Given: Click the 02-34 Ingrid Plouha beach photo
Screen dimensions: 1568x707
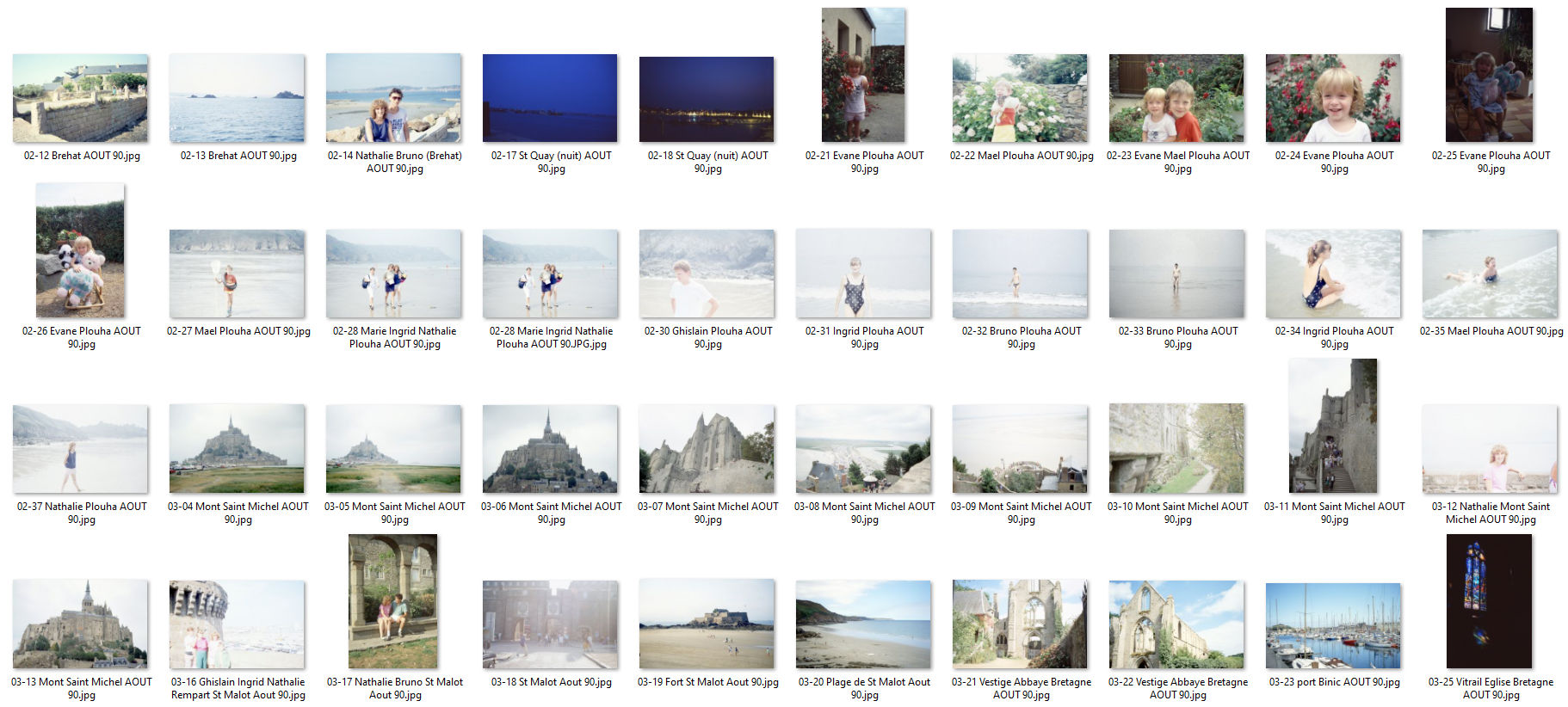Looking at the screenshot, I should click(1333, 274).
